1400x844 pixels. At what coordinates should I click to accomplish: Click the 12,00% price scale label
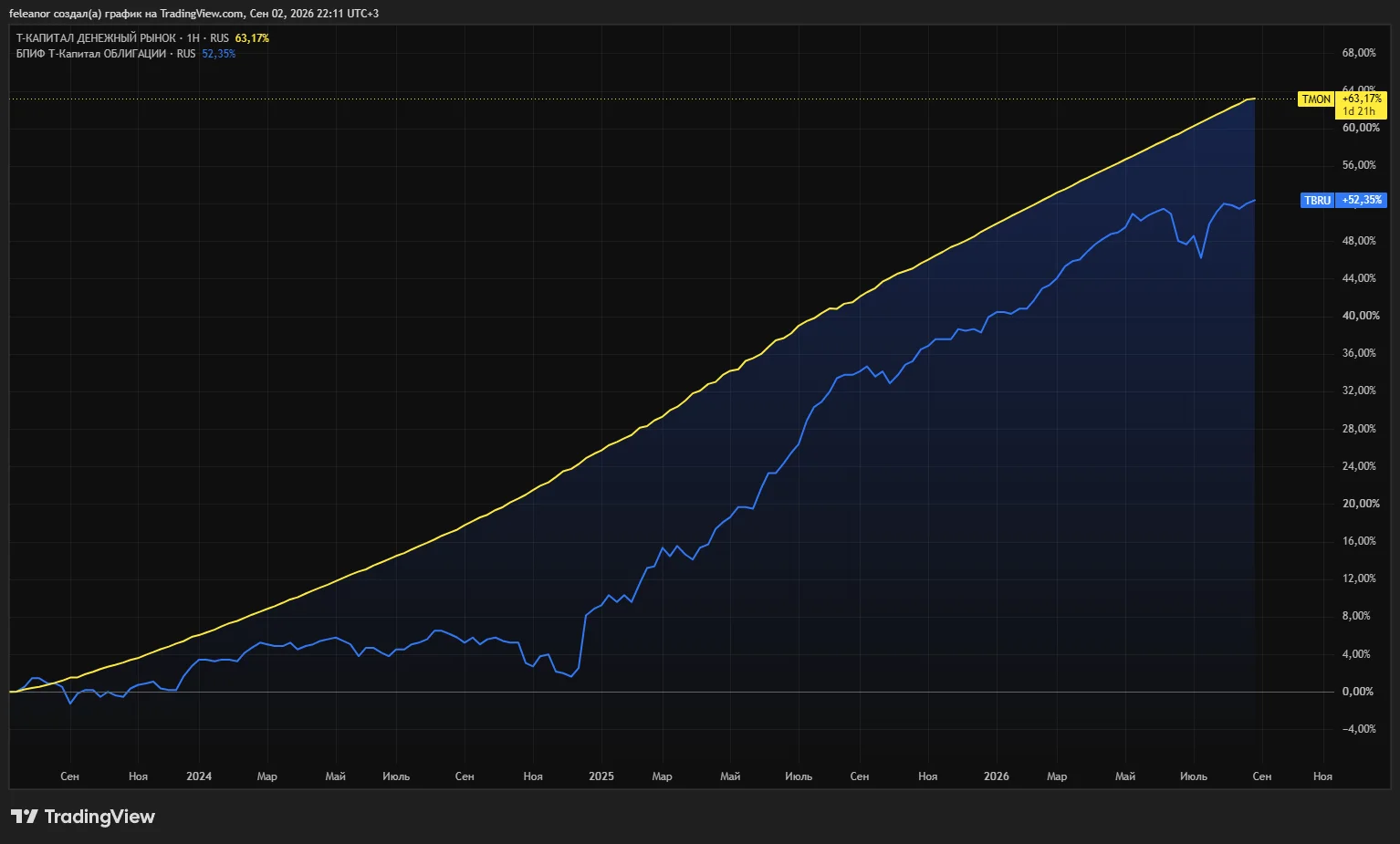(1359, 578)
